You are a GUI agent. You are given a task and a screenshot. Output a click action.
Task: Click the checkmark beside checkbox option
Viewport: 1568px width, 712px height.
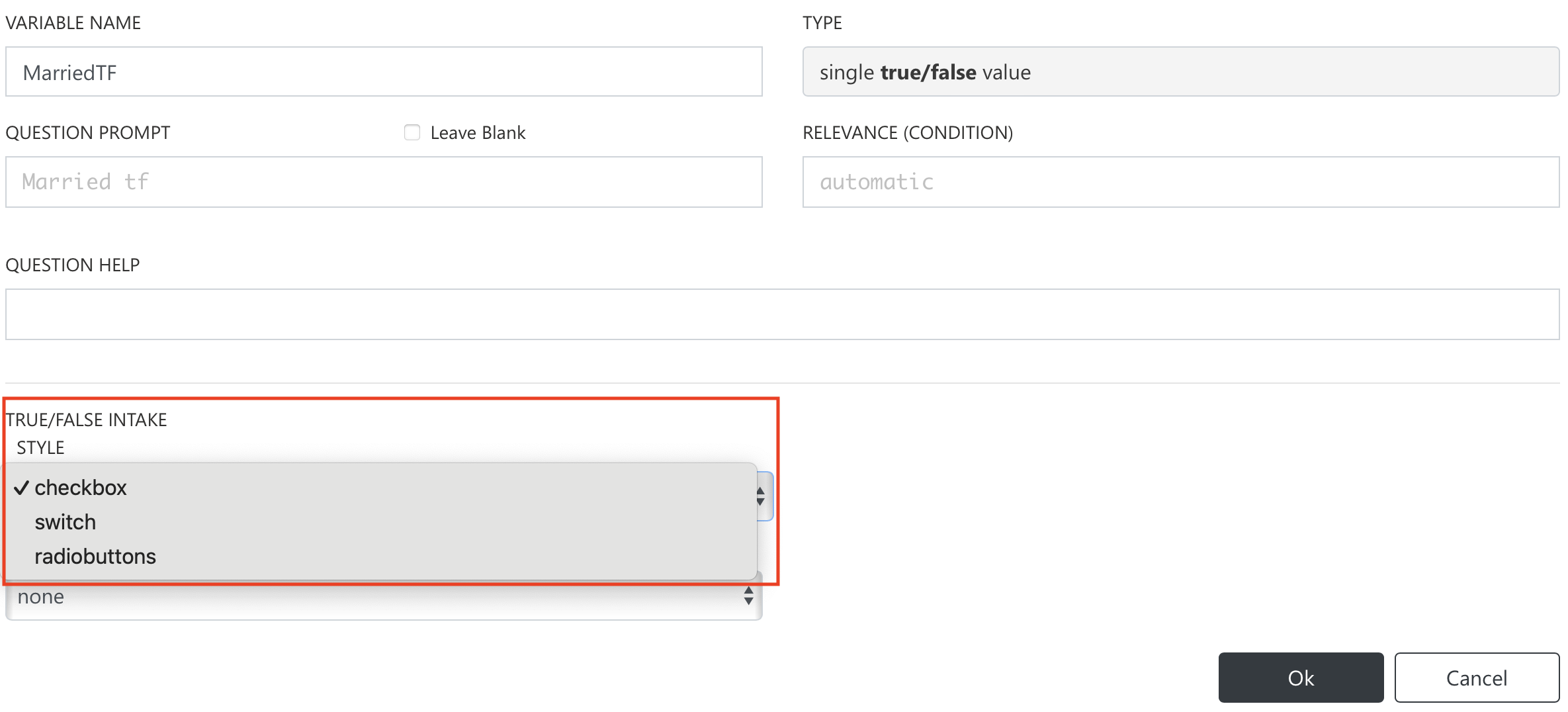[x=21, y=488]
